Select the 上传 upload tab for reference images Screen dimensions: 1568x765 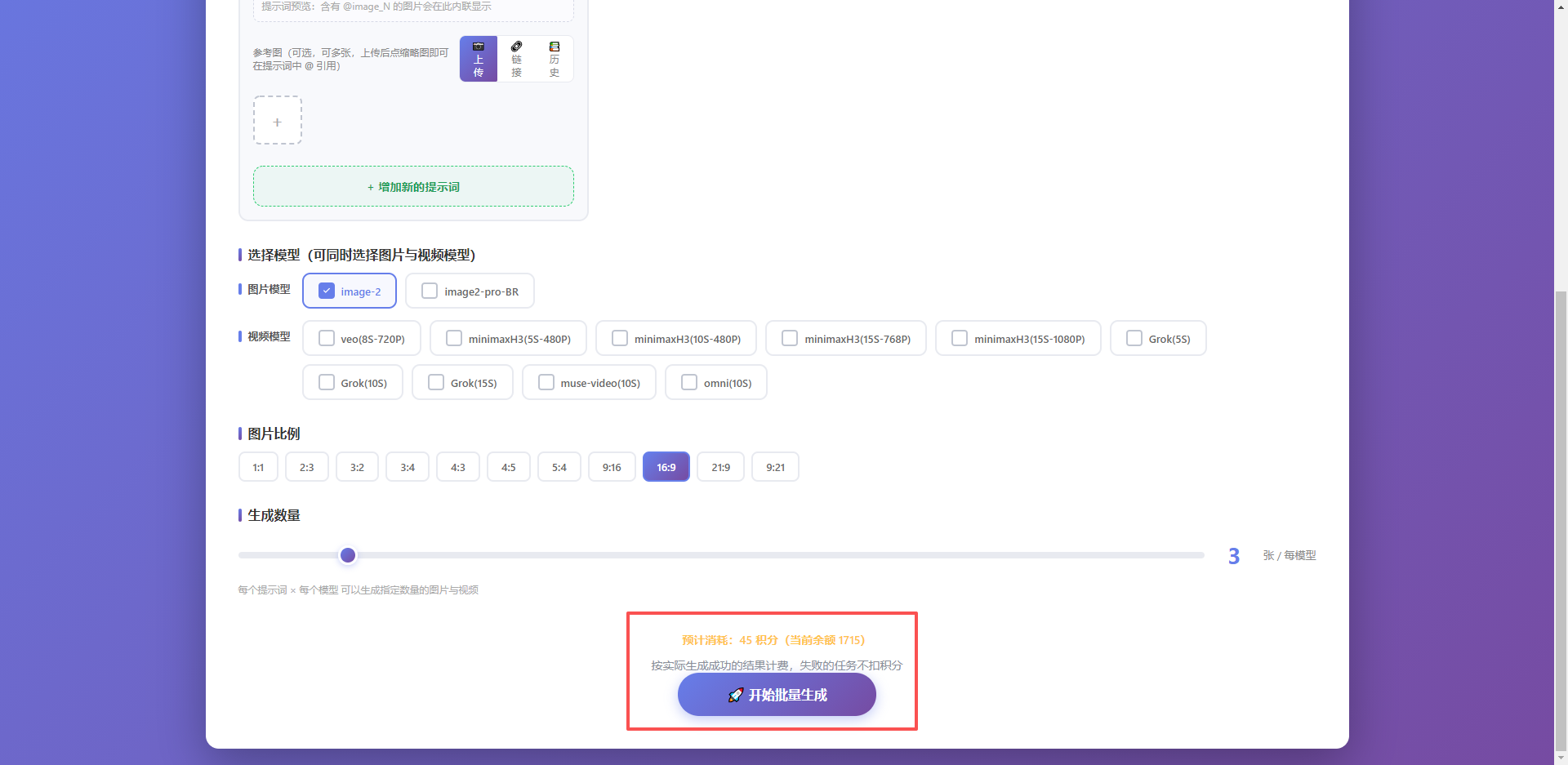click(x=479, y=59)
